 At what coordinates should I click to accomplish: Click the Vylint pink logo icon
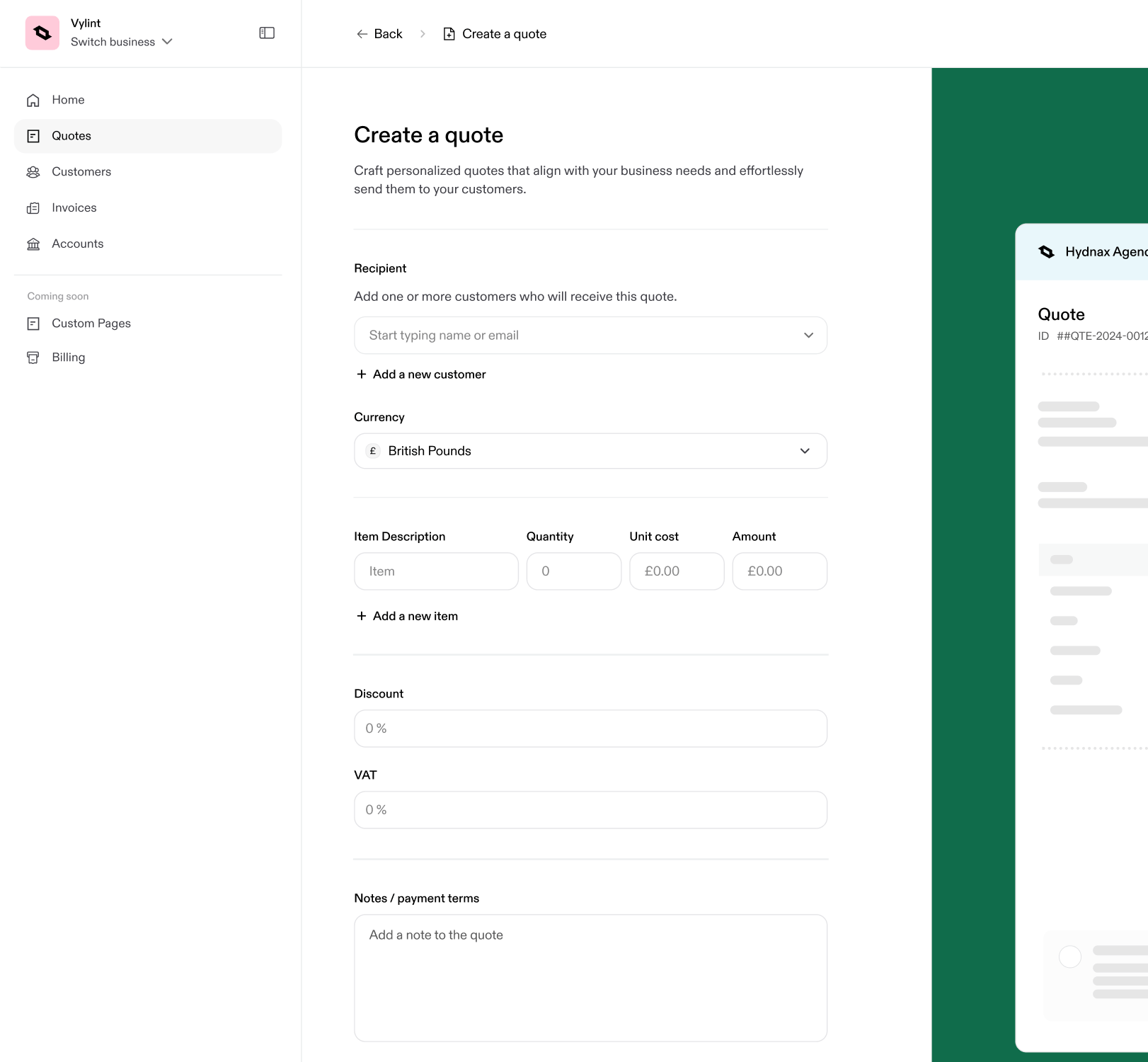pyautogui.click(x=42, y=33)
